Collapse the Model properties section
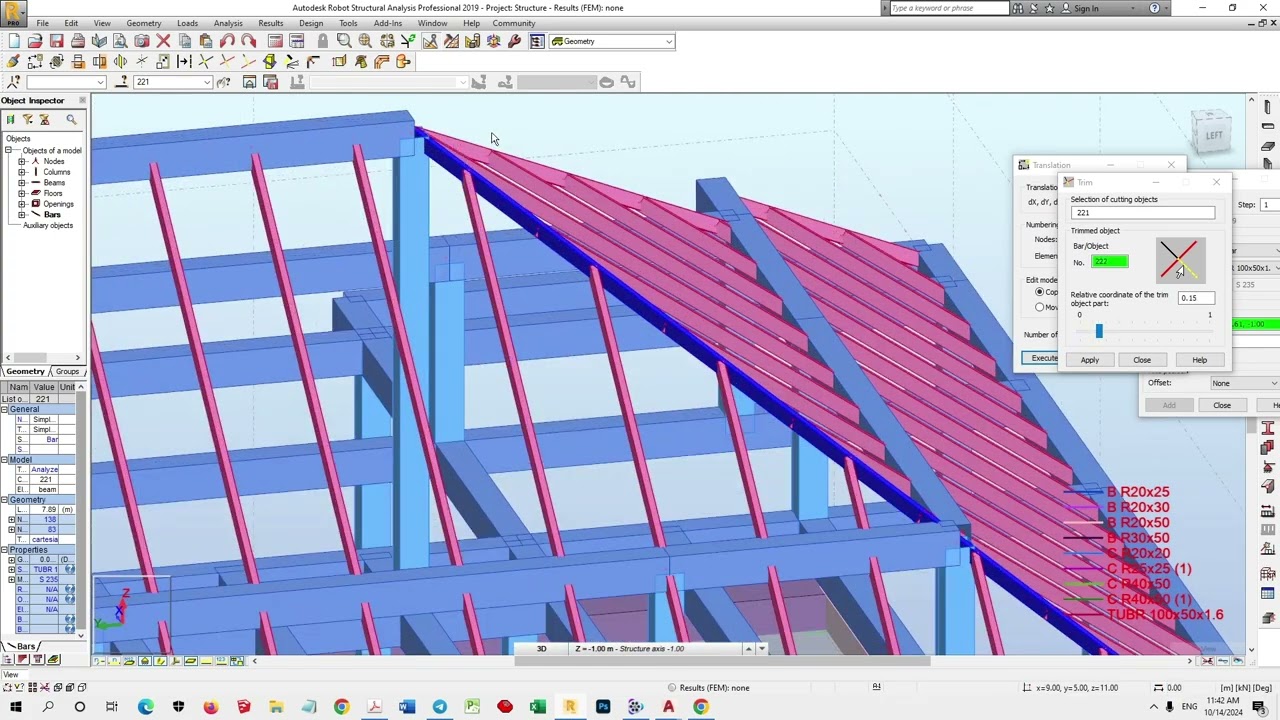Image resolution: width=1280 pixels, height=720 pixels. pos(4,460)
